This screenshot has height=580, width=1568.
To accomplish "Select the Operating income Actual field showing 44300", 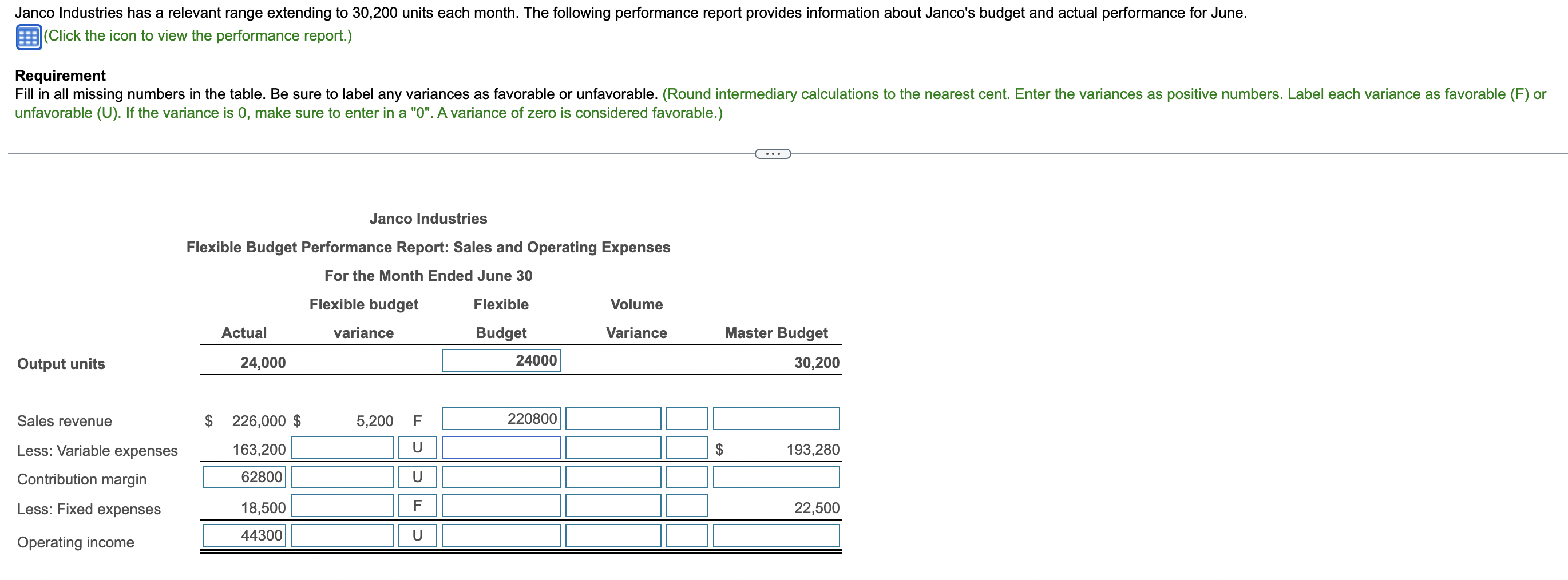I will click(244, 535).
